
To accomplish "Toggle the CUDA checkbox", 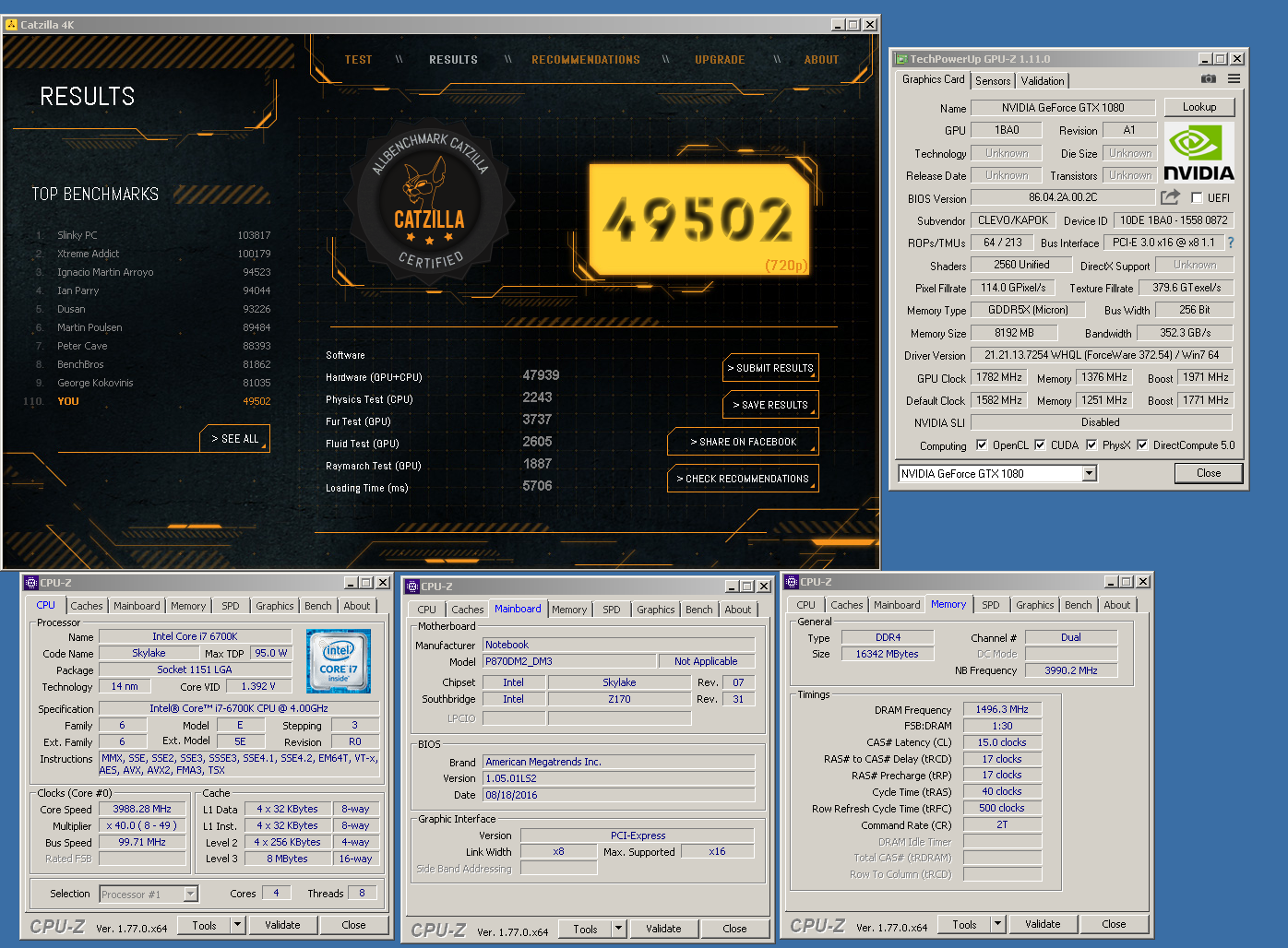I will pyautogui.click(x=1040, y=444).
